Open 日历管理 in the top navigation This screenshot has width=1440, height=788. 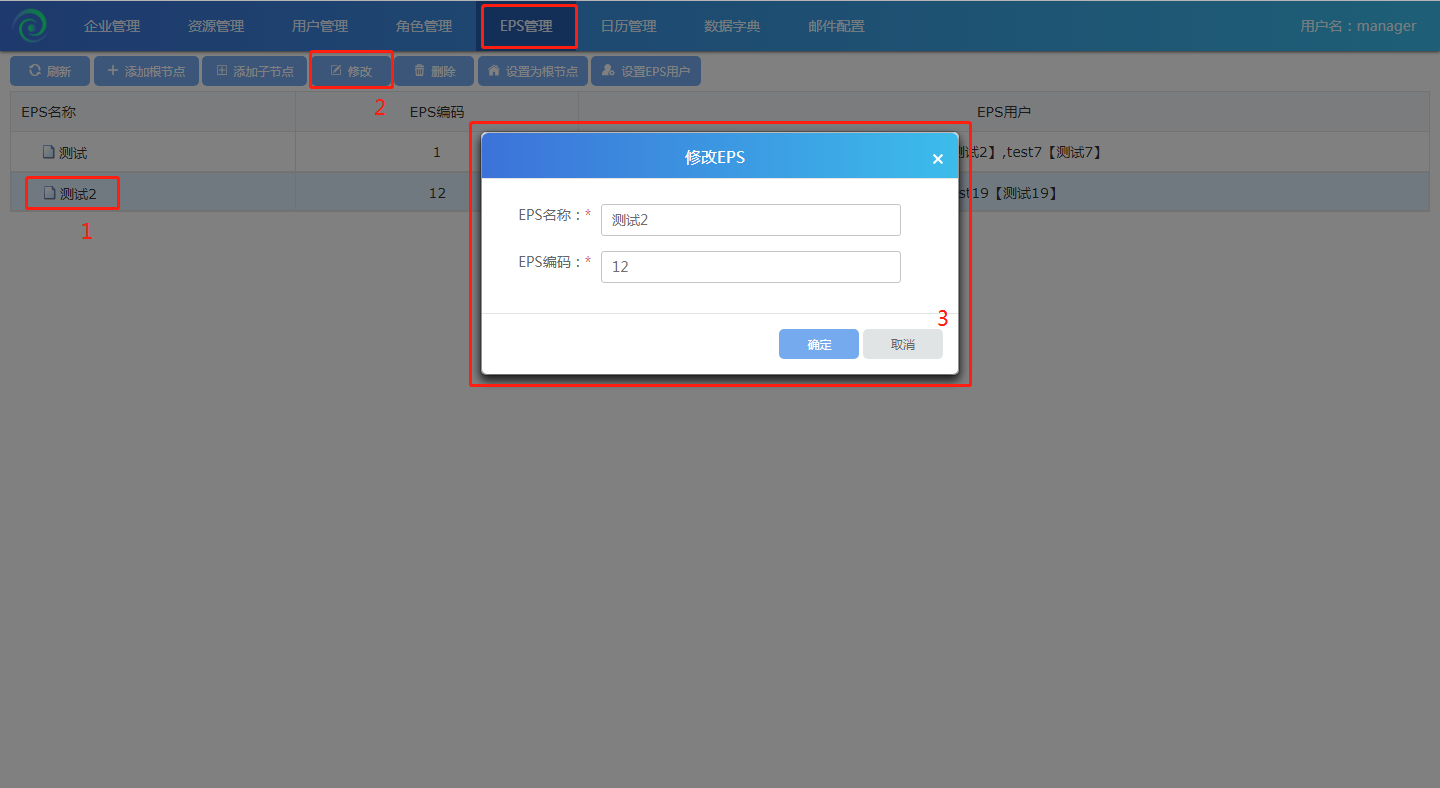pos(629,26)
